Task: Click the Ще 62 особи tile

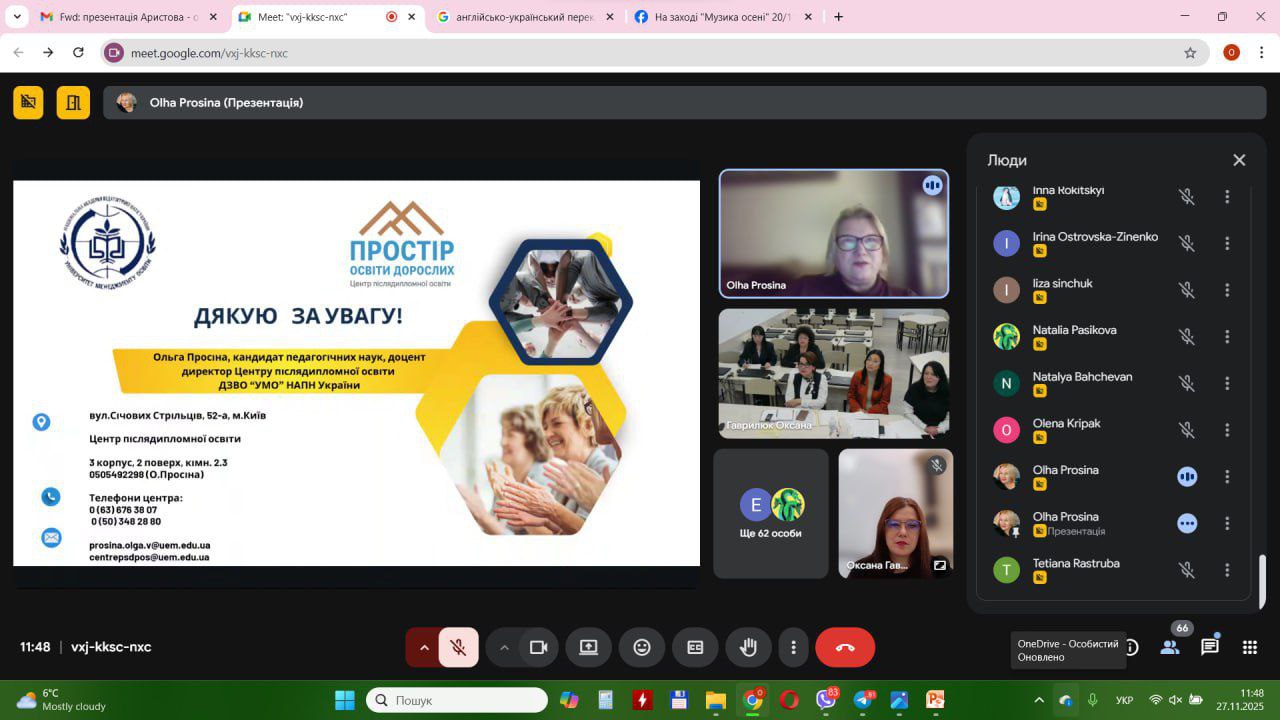Action: [x=771, y=513]
